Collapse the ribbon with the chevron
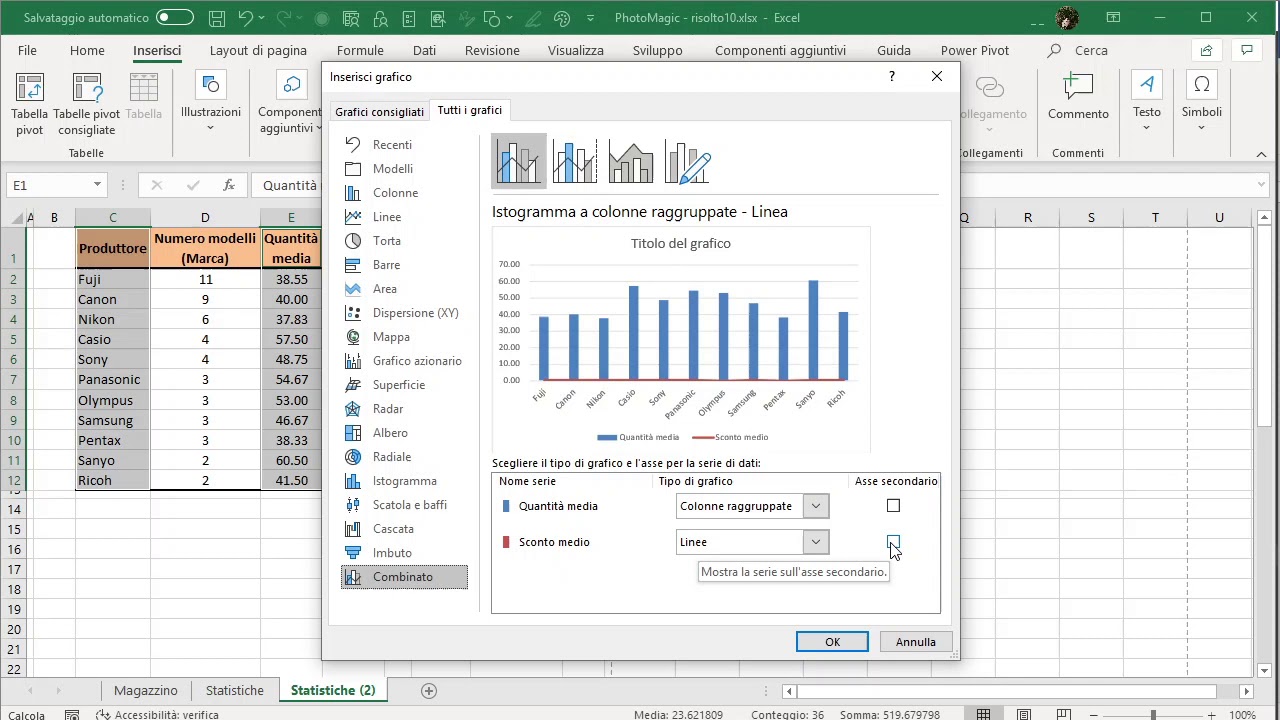 pos(1262,154)
